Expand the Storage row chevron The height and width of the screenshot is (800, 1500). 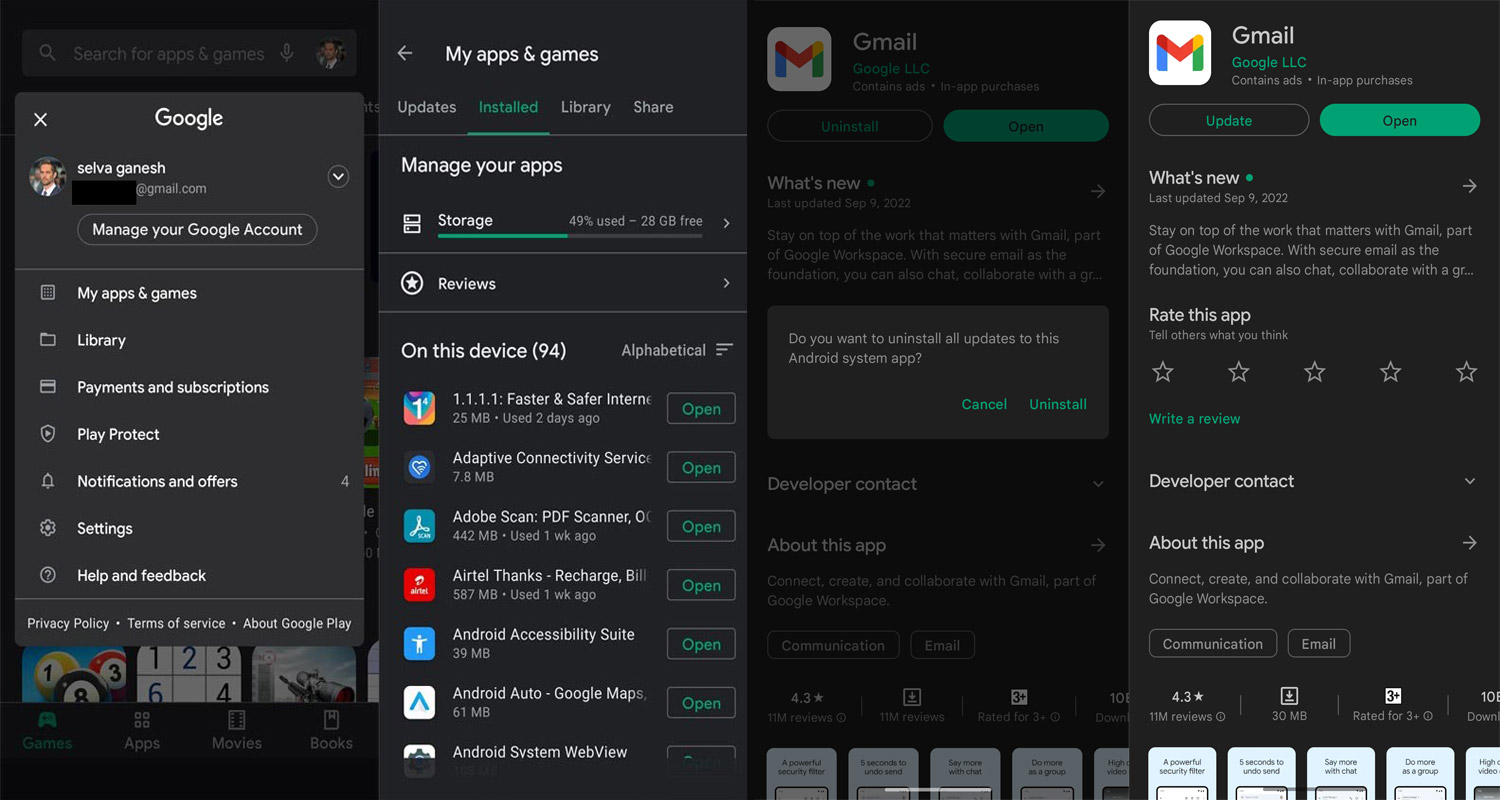click(x=726, y=223)
